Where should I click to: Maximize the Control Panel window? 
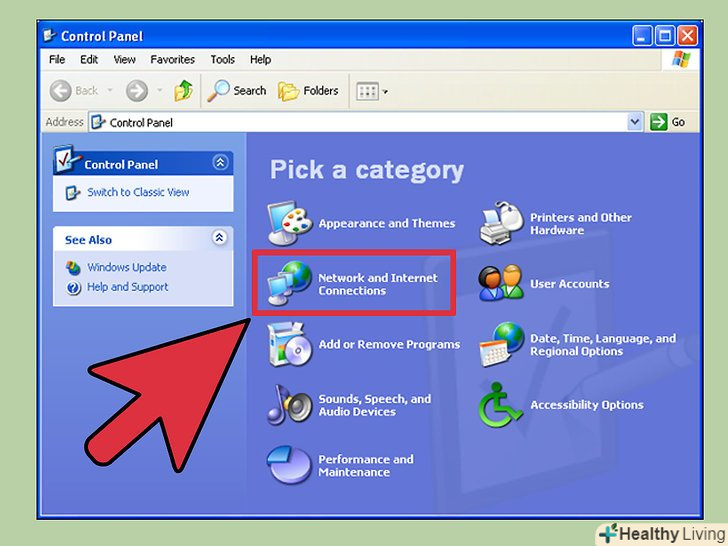click(665, 36)
